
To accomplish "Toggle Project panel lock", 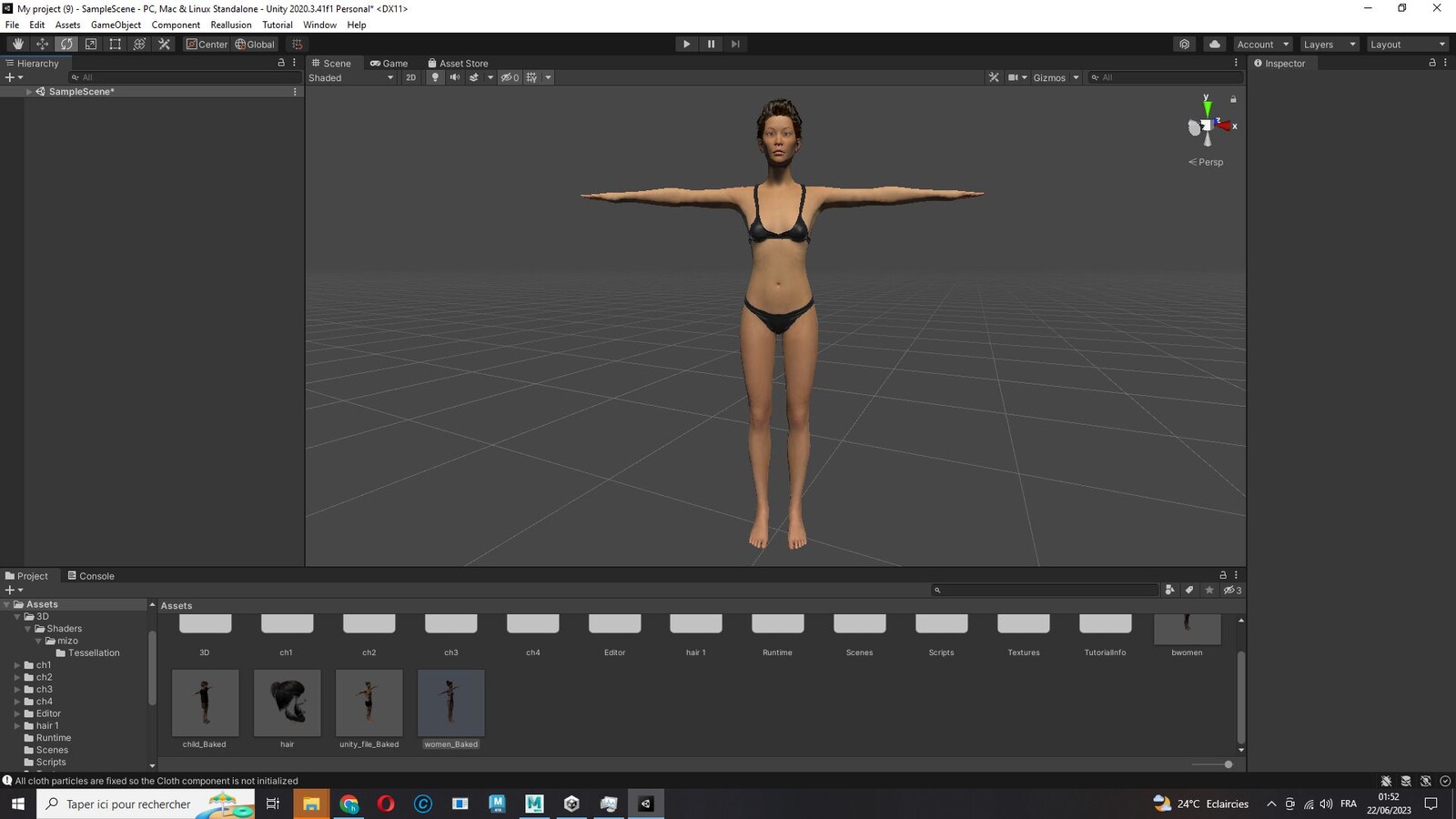I will pyautogui.click(x=1223, y=575).
